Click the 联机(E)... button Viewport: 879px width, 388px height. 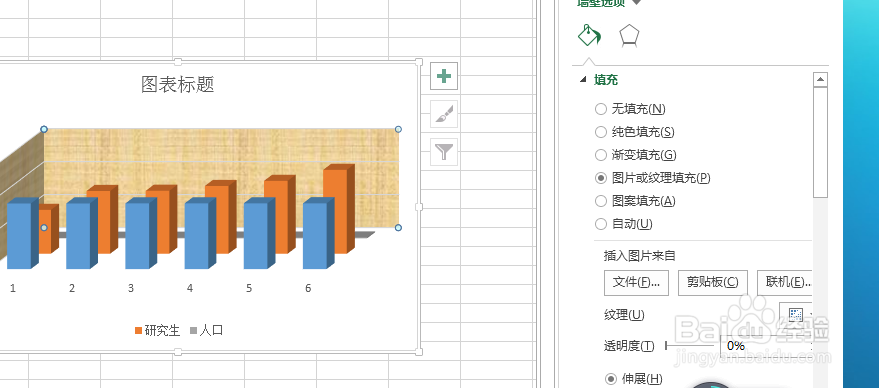tap(786, 282)
